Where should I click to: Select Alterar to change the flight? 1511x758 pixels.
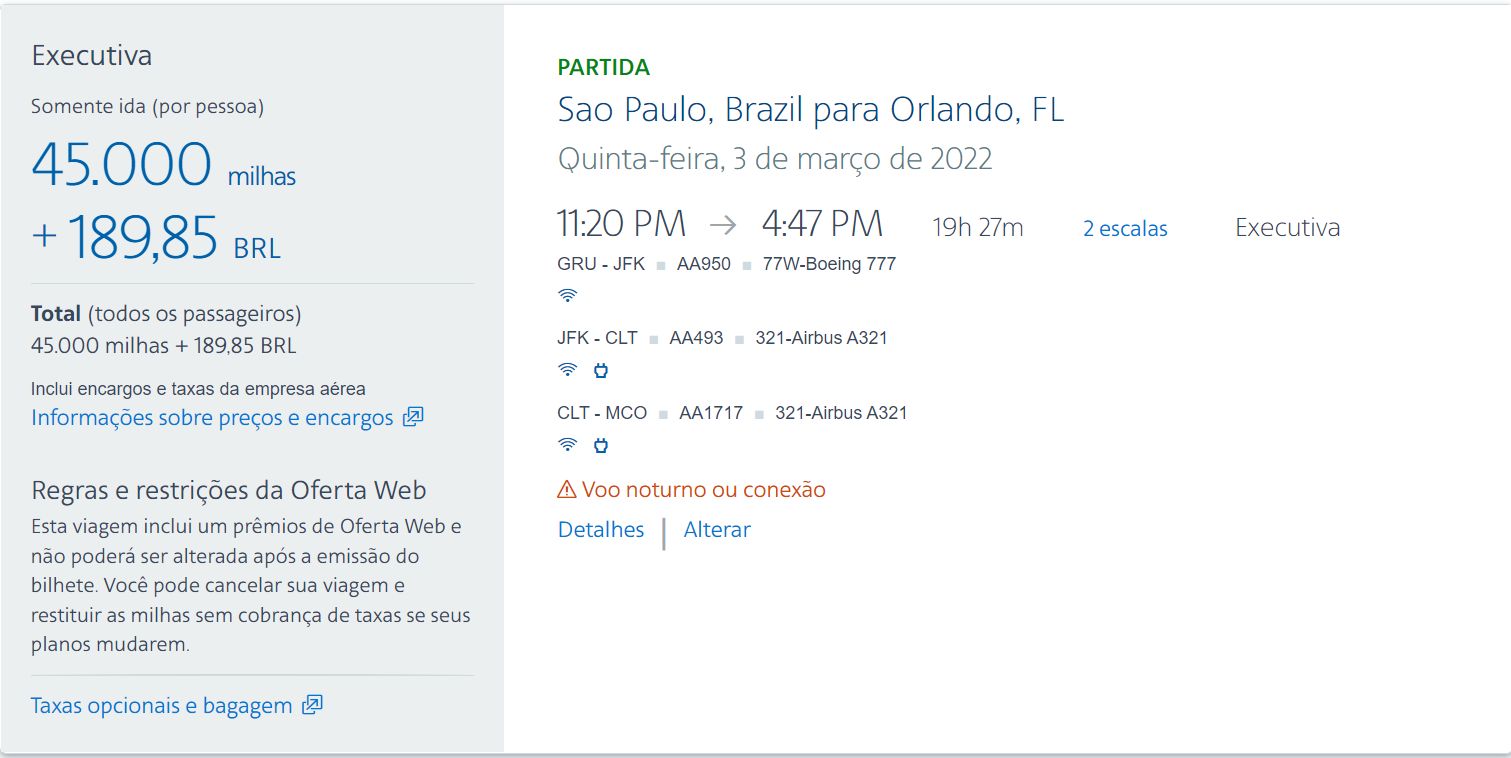click(717, 530)
